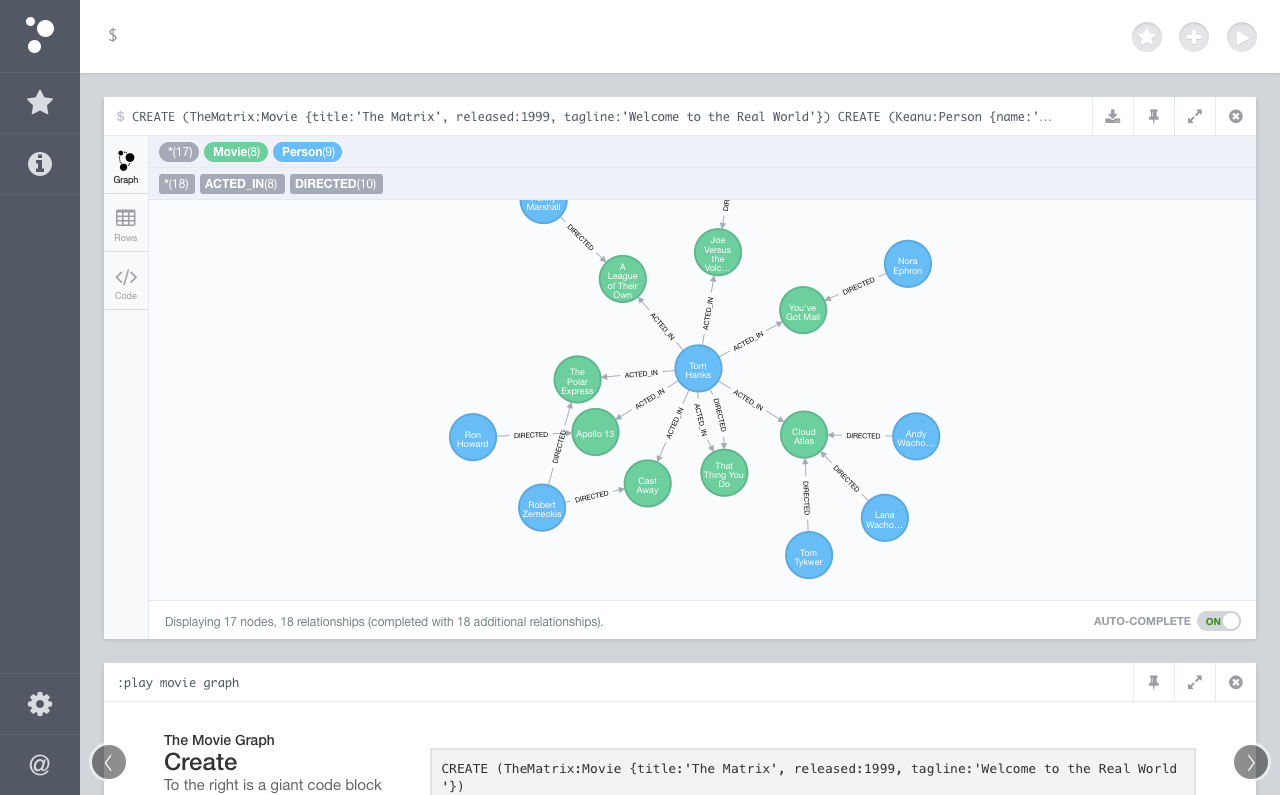Expand the graph result frame to fullscreen

coord(1195,116)
